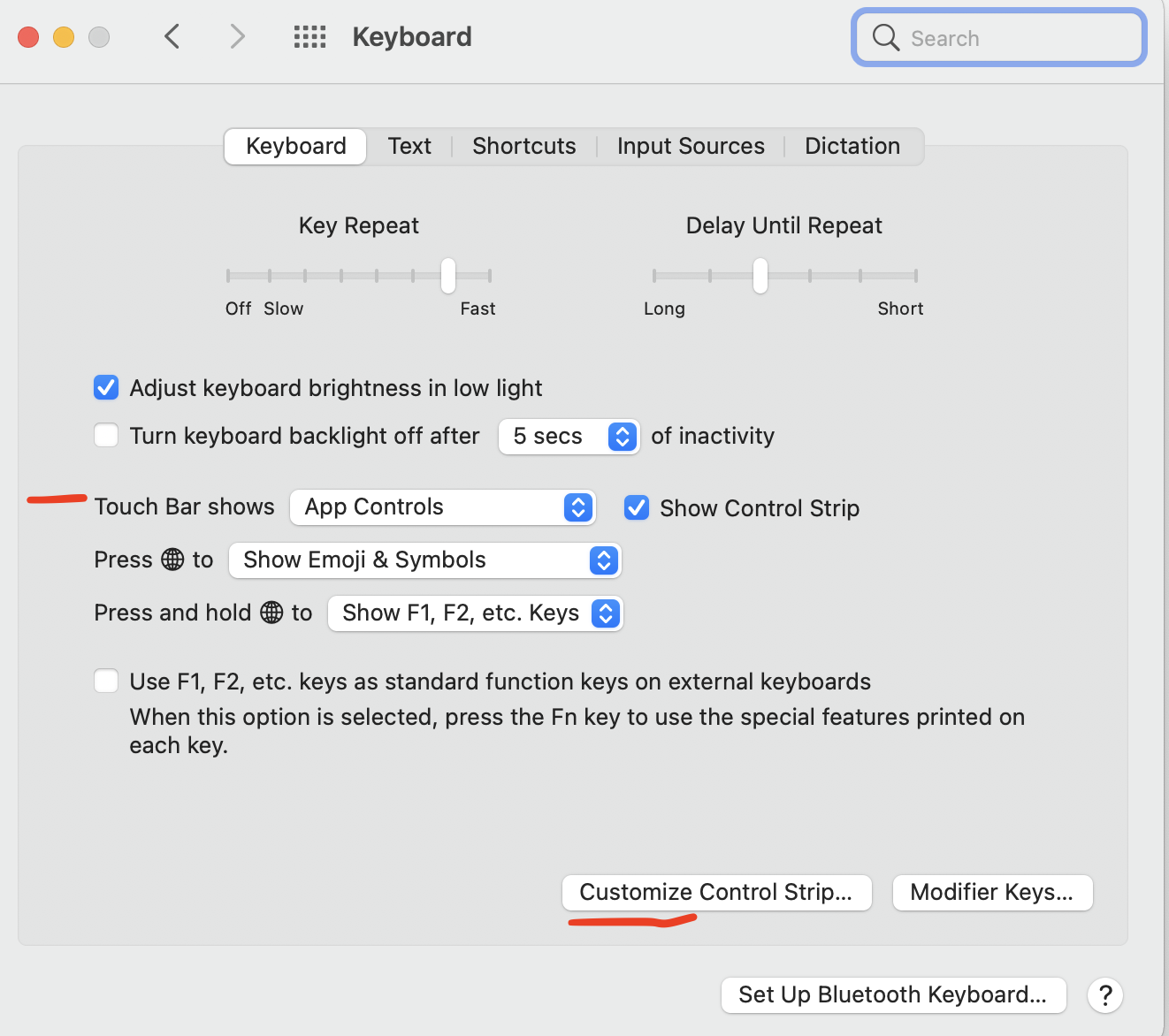1169x1036 pixels.
Task: Go back using the left chevron
Action: [x=172, y=36]
